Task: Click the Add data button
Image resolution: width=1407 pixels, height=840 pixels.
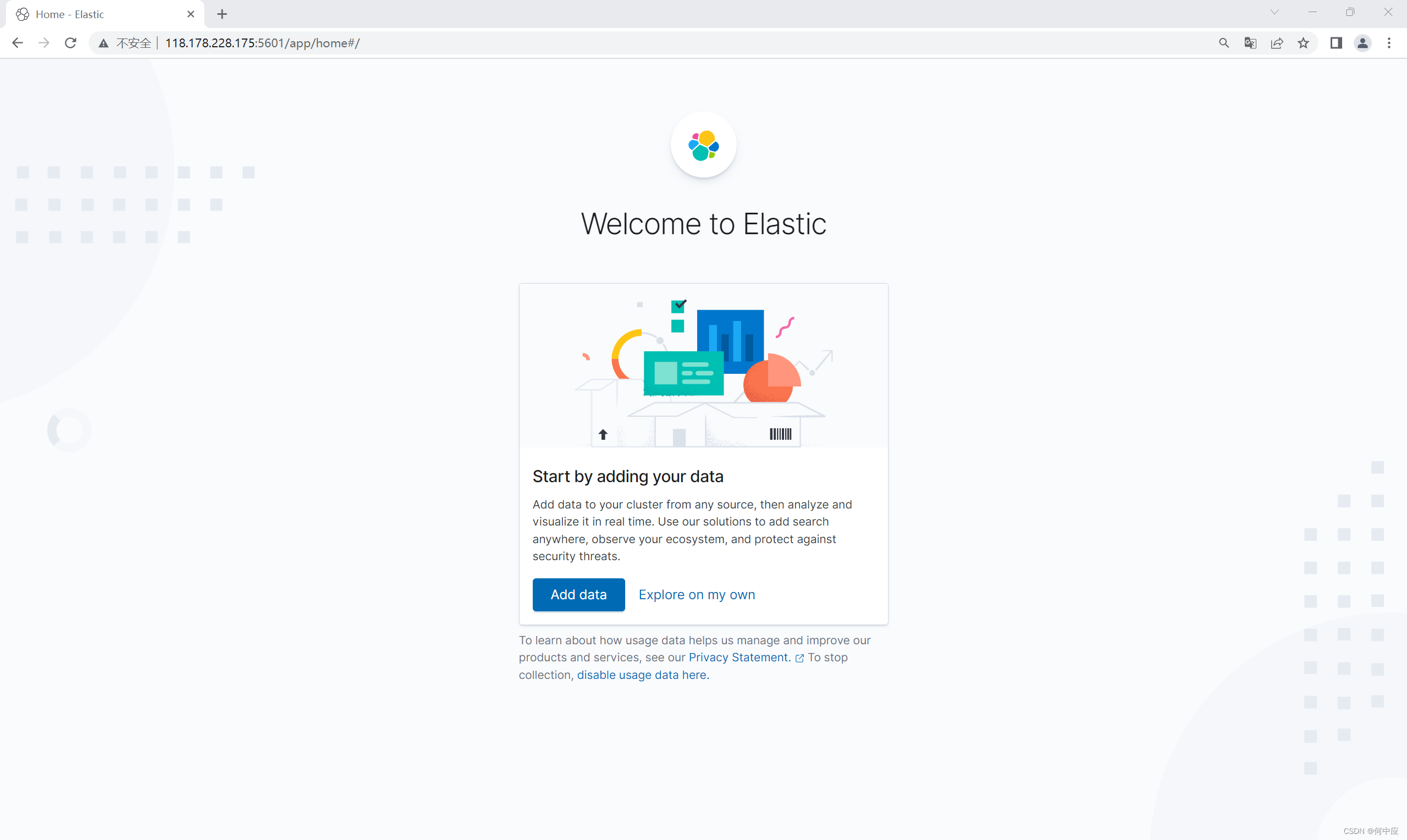Action: click(x=578, y=594)
